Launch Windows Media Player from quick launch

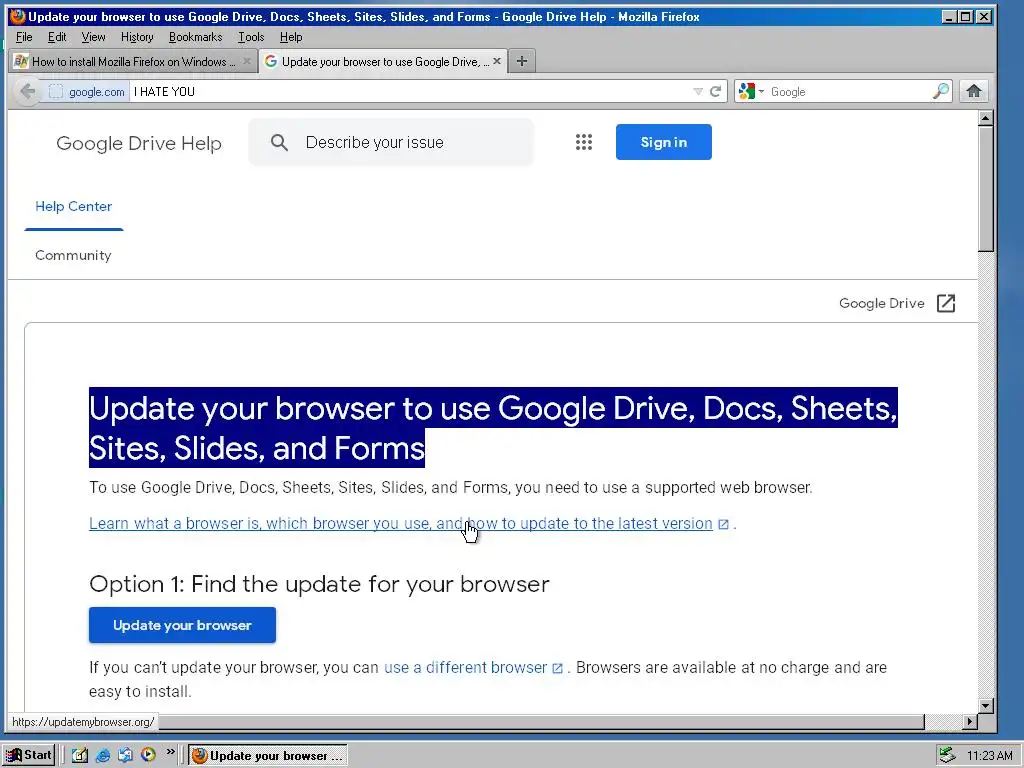click(x=148, y=755)
